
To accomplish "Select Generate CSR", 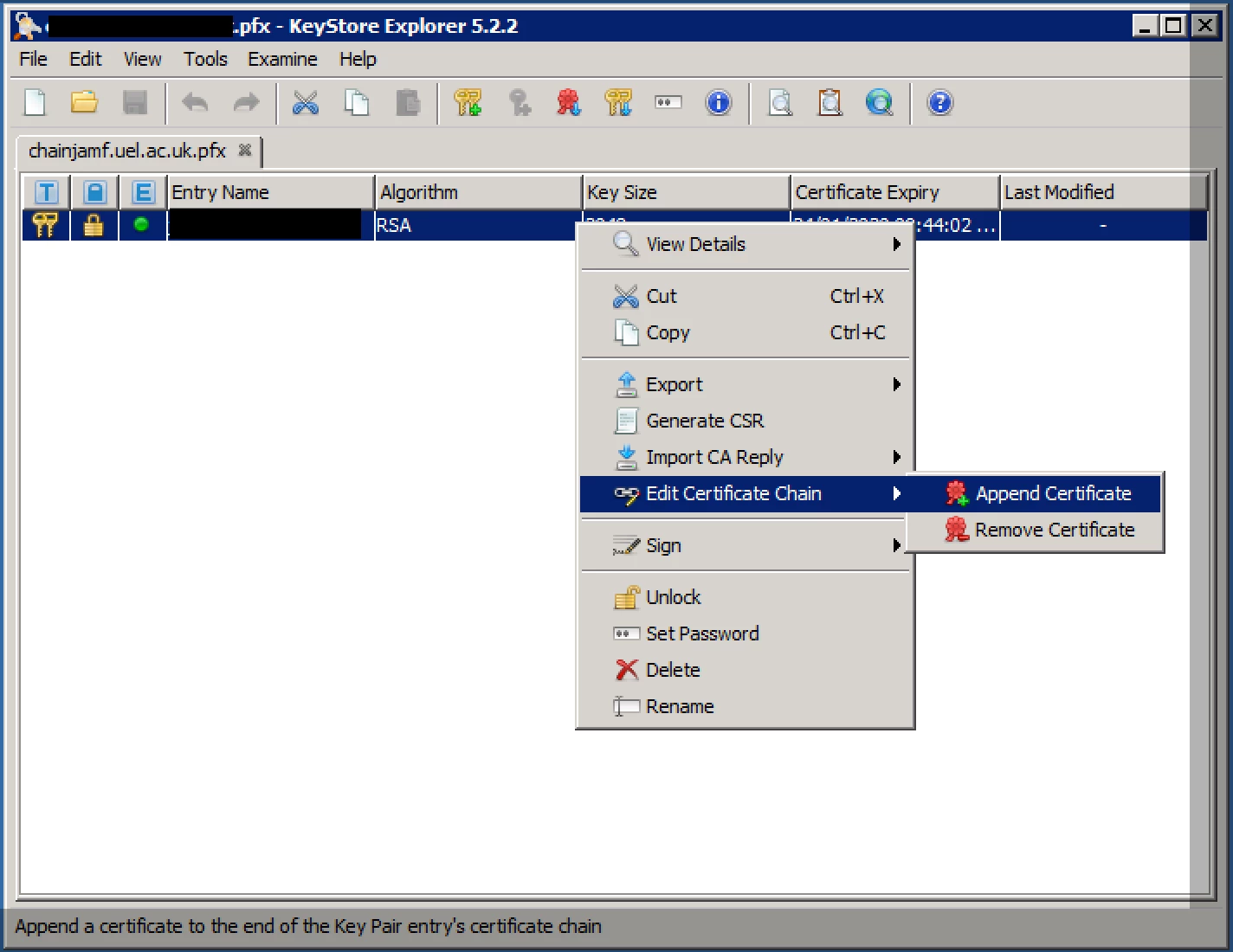I will pyautogui.click(x=746, y=421).
